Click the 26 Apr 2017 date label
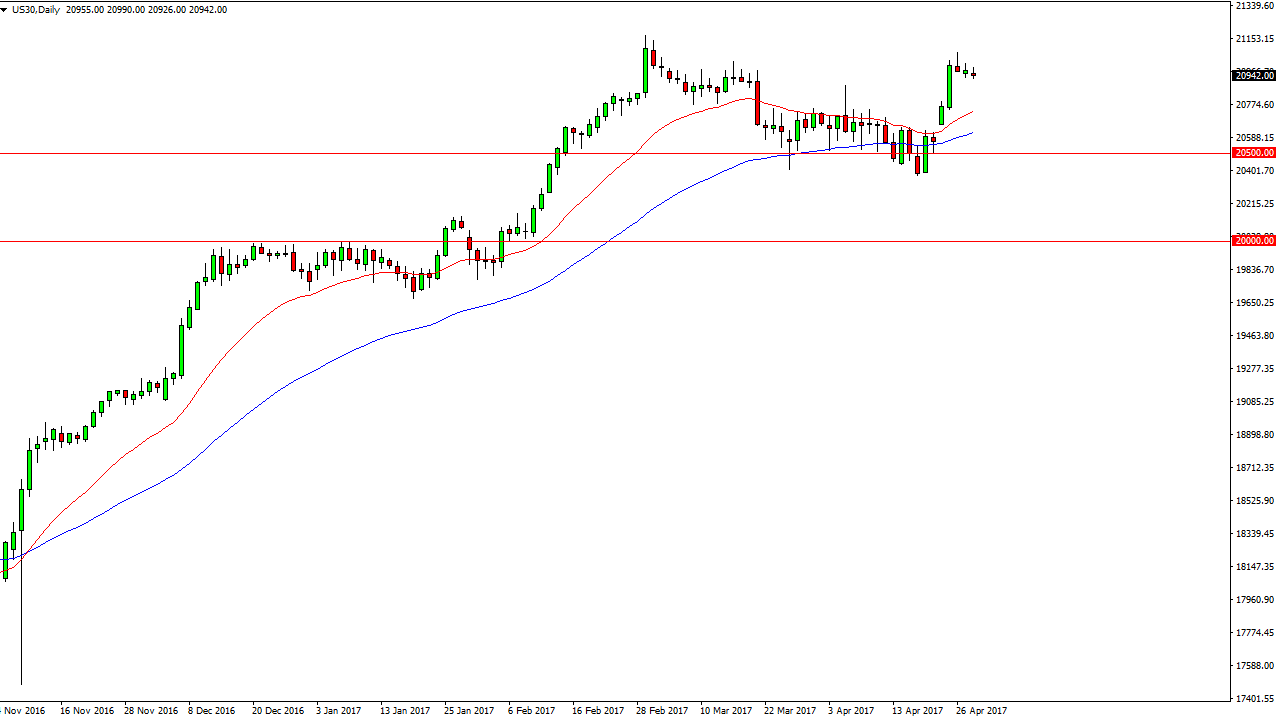Screen dimensions: 1276x722 tap(981, 711)
